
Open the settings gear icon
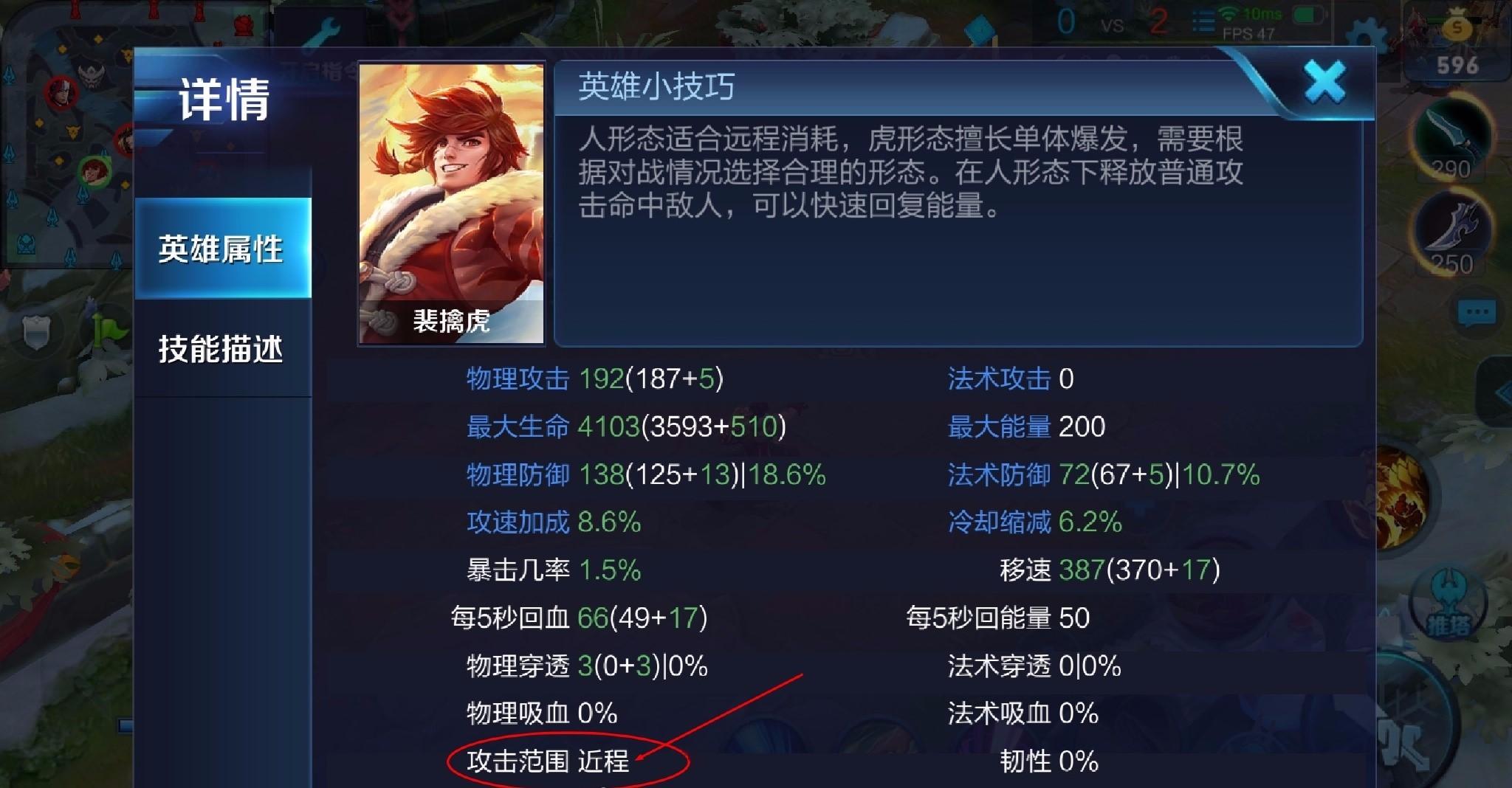pos(1365,37)
